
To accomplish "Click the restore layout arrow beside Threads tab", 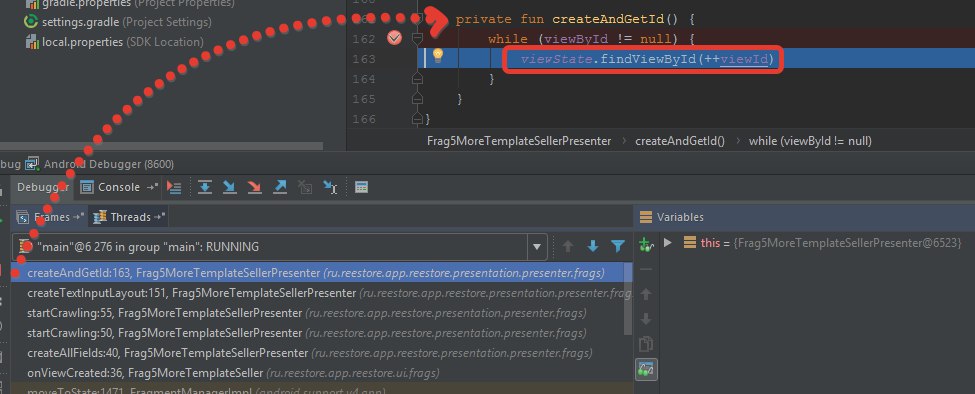I will (160, 217).
